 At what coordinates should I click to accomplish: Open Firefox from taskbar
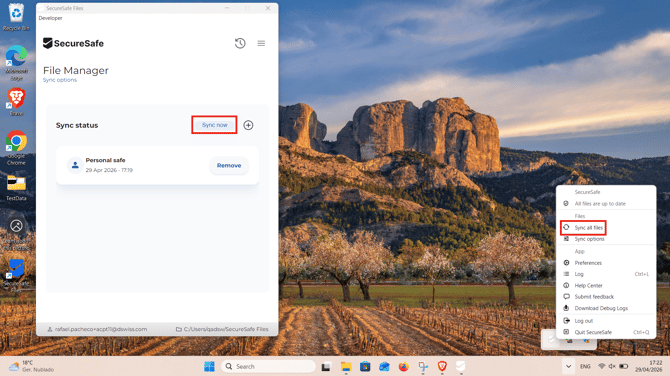[x=403, y=366]
